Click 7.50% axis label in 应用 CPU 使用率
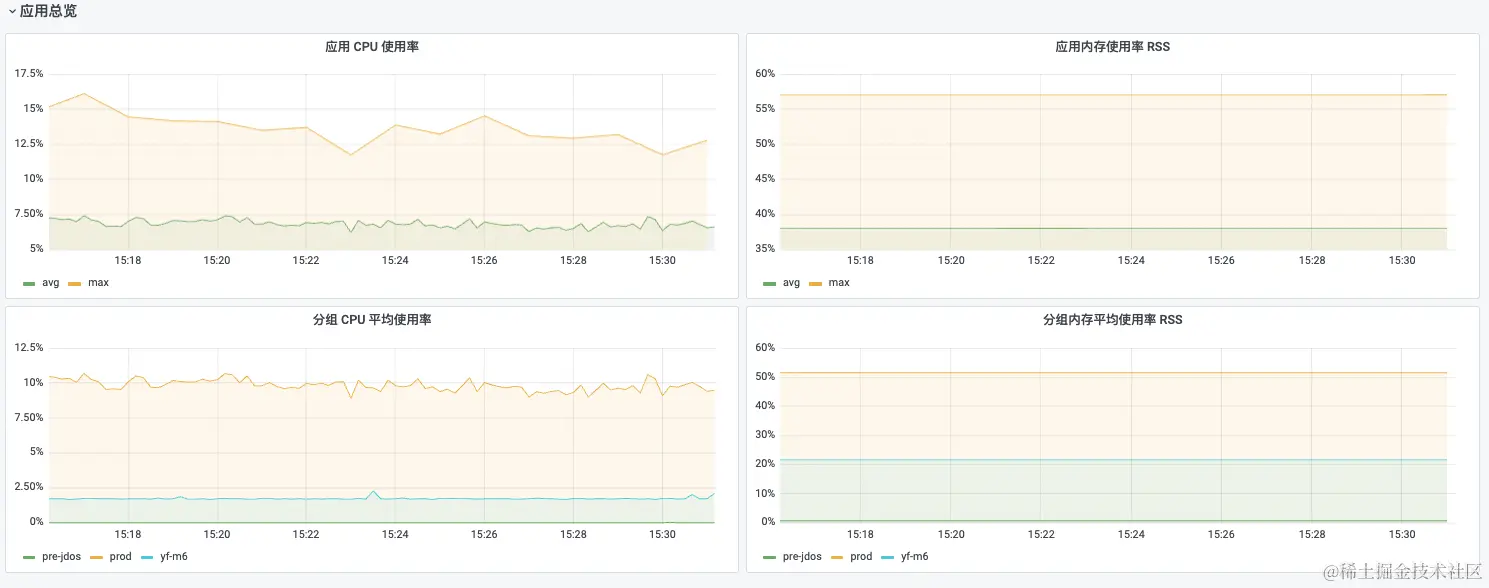This screenshot has height=588, width=1489. [x=29, y=214]
